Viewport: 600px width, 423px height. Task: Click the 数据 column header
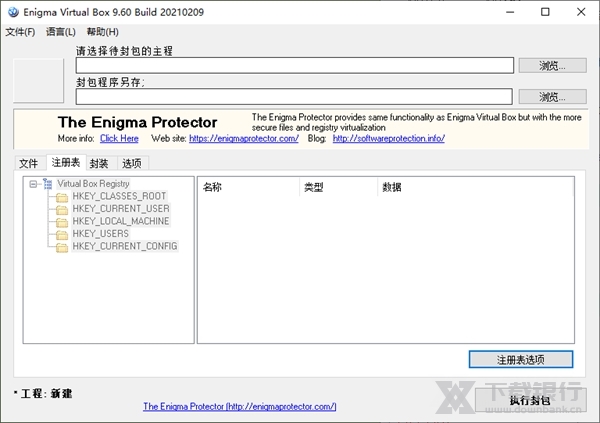pyautogui.click(x=476, y=187)
